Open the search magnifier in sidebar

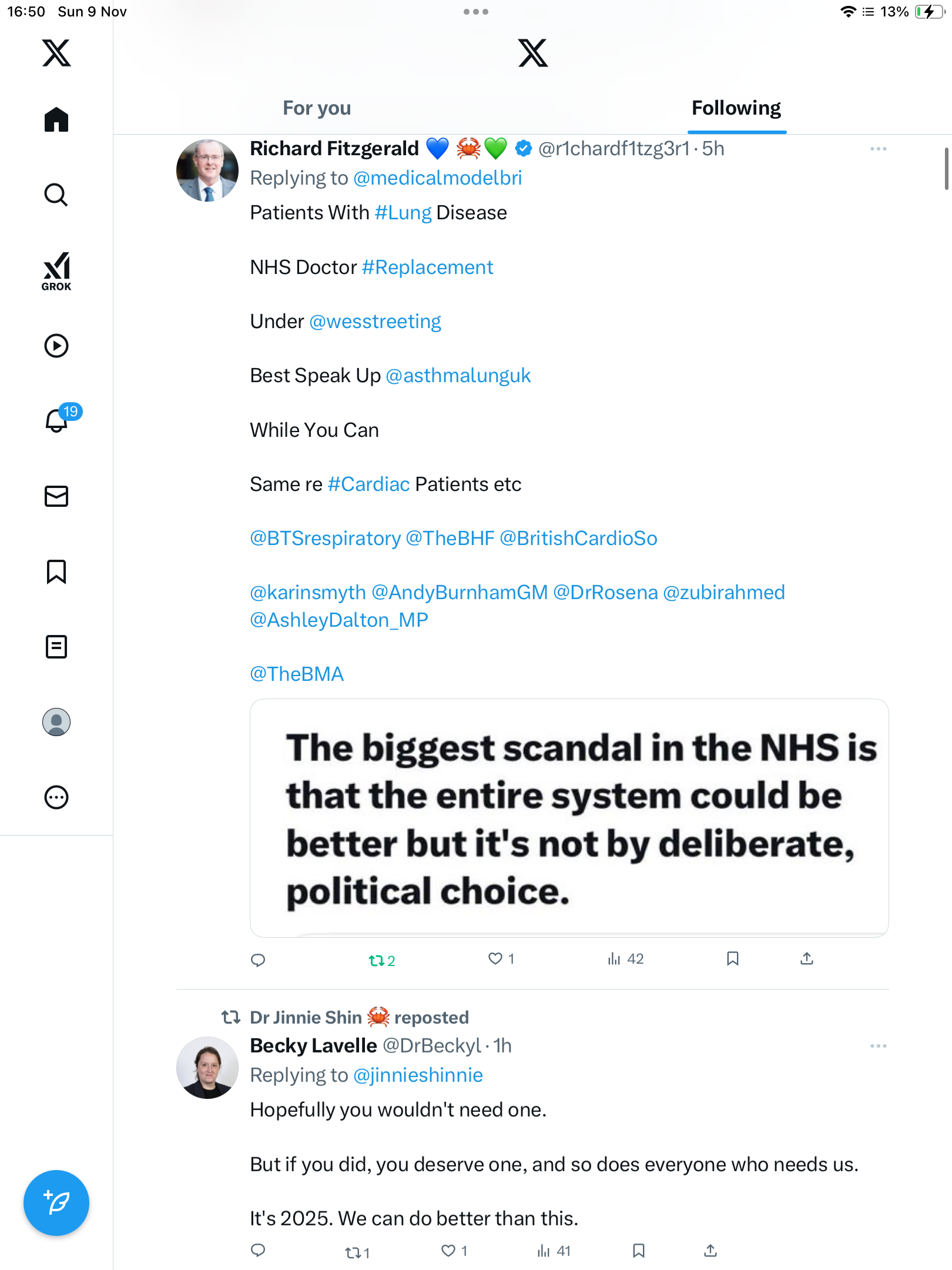point(56,195)
